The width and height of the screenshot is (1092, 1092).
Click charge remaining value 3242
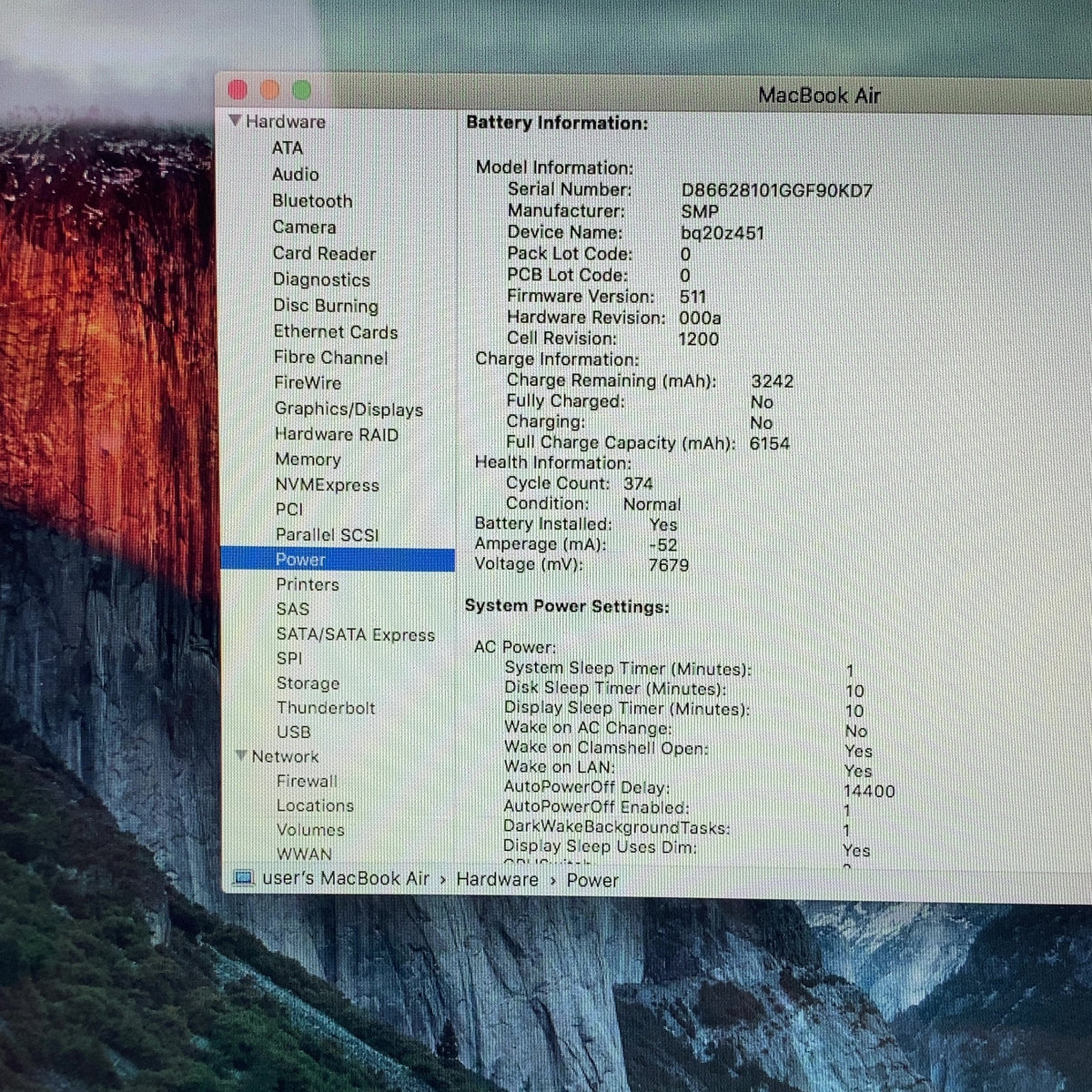[x=772, y=381]
